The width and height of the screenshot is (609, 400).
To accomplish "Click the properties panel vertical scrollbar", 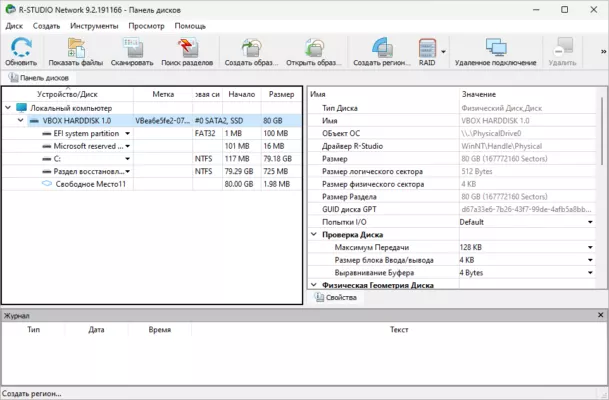I will [602, 131].
